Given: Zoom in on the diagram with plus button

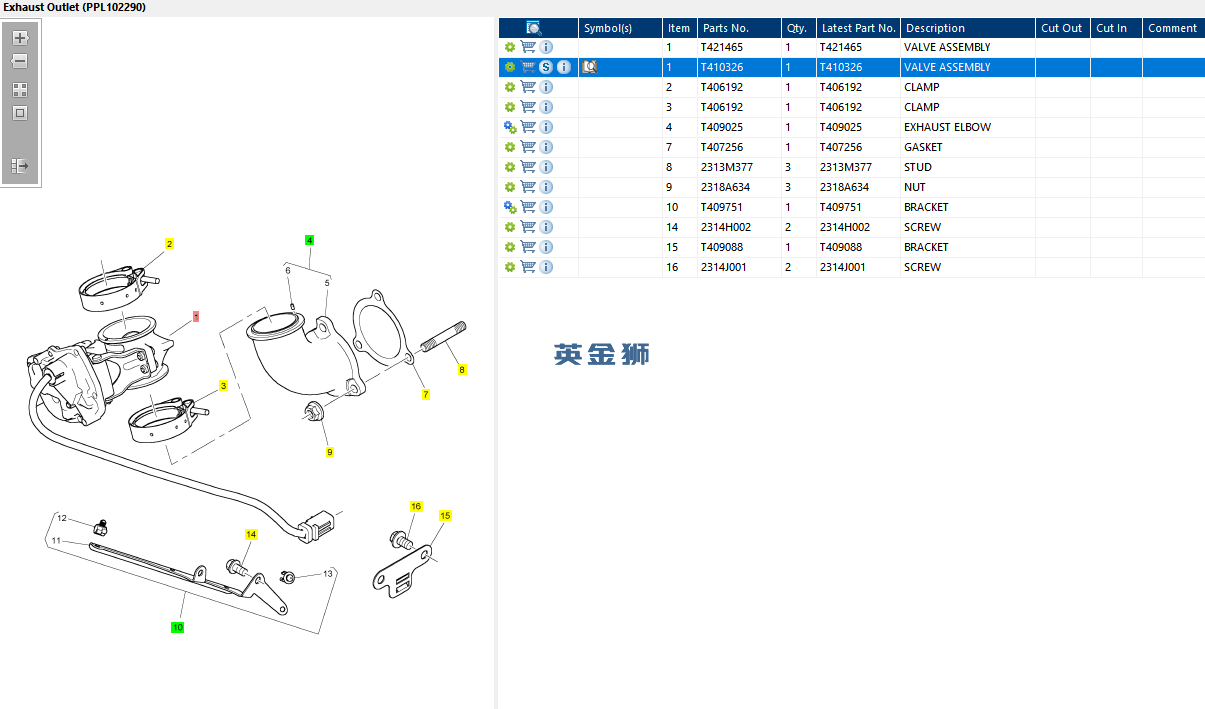Looking at the screenshot, I should tap(20, 38).
